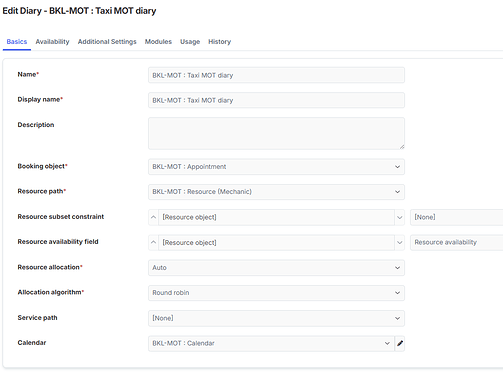Open the Booking object dropdown
Viewport: 503px width, 375px height.
point(276,167)
